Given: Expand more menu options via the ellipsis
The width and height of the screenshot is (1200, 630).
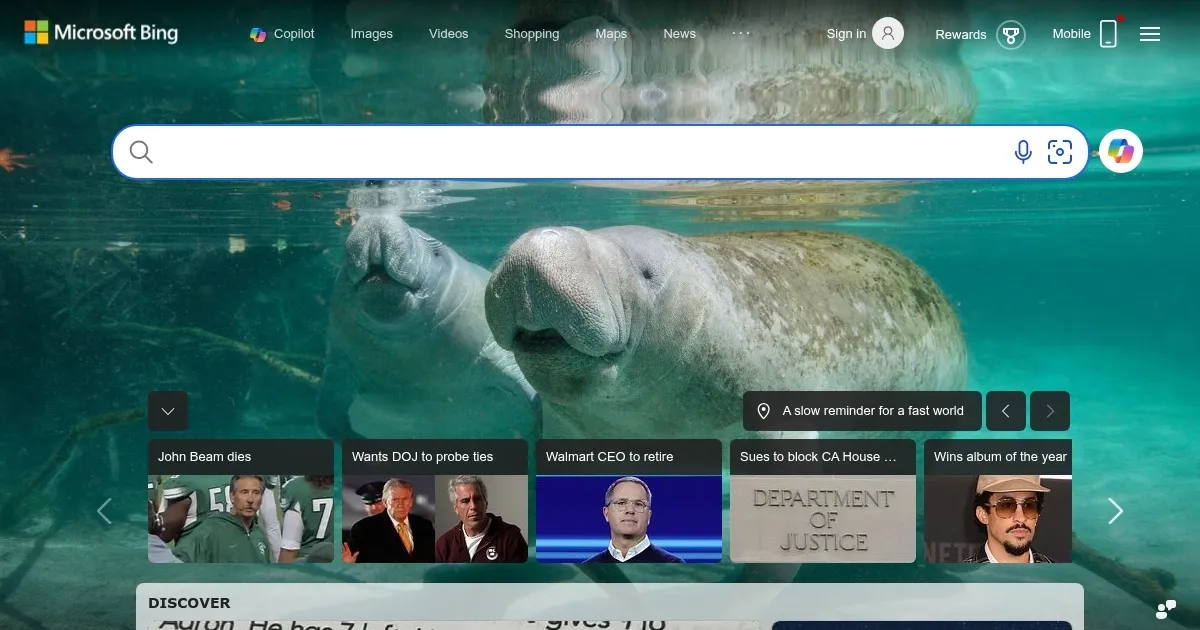Looking at the screenshot, I should [741, 33].
